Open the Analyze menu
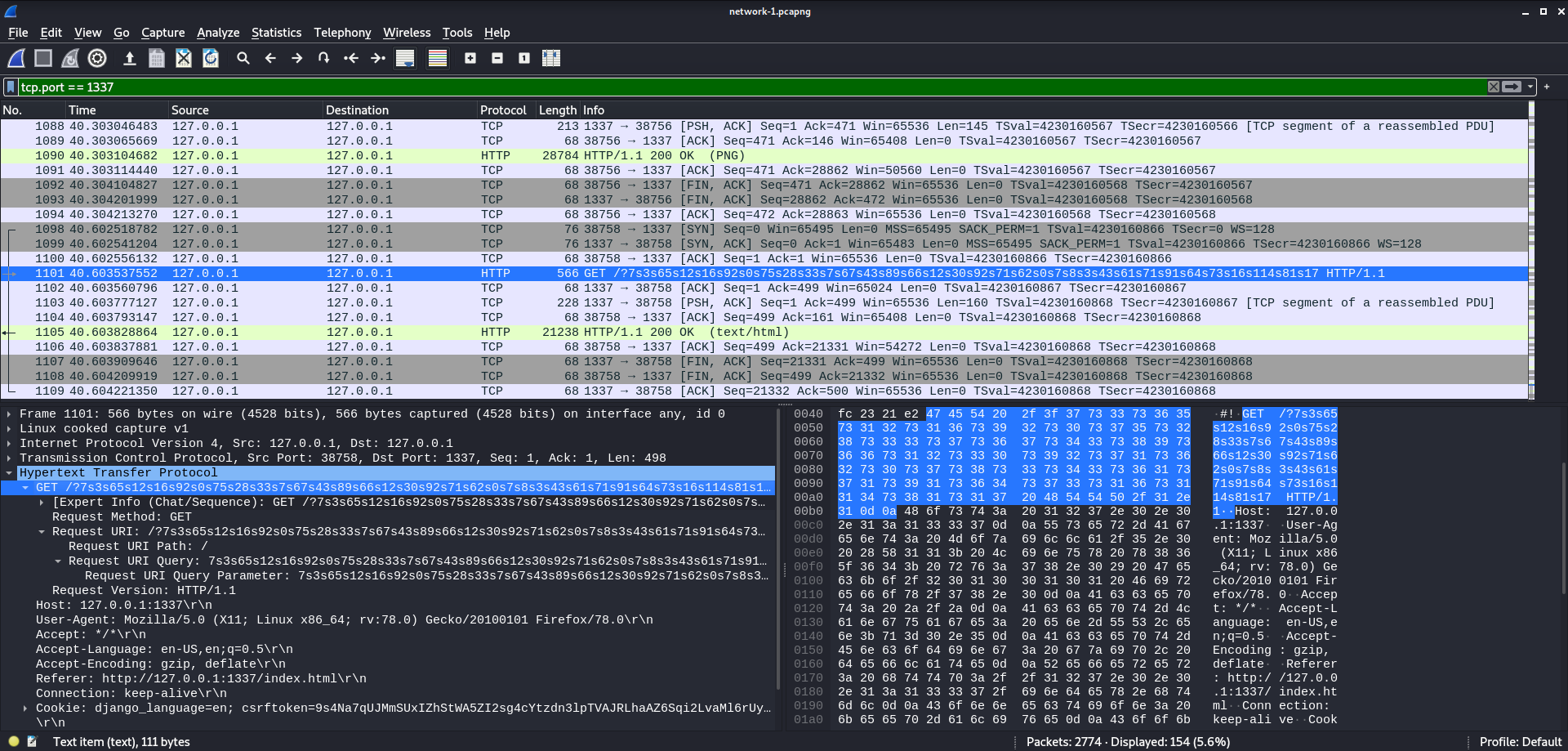The width and height of the screenshot is (1568, 751). click(x=218, y=33)
